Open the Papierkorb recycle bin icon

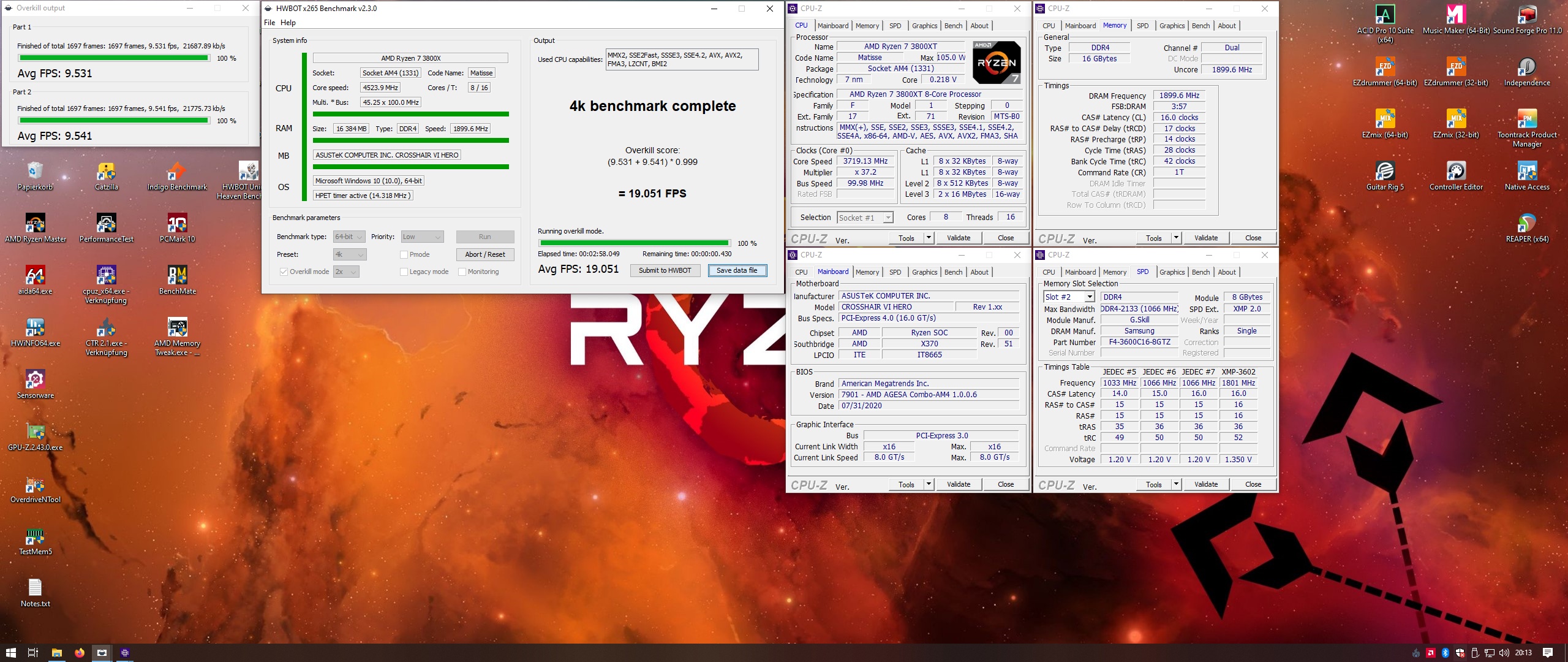tap(36, 176)
